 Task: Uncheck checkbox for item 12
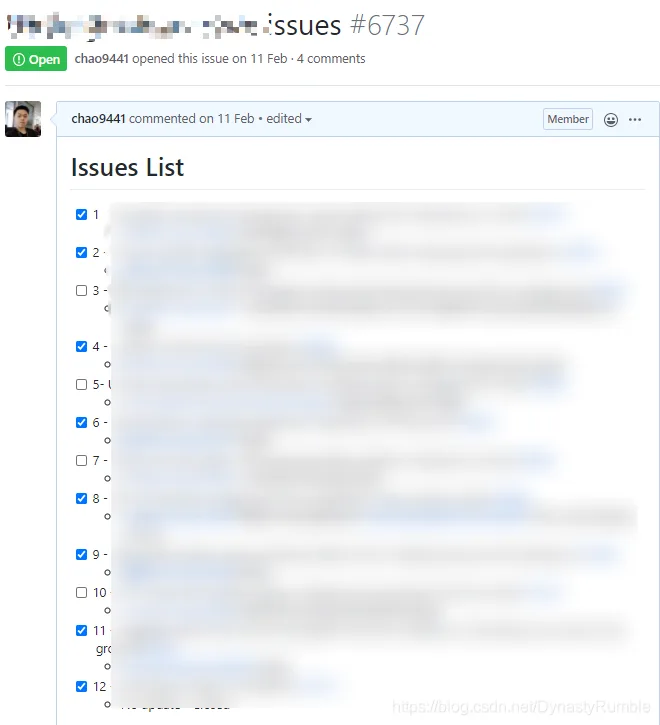point(81,687)
